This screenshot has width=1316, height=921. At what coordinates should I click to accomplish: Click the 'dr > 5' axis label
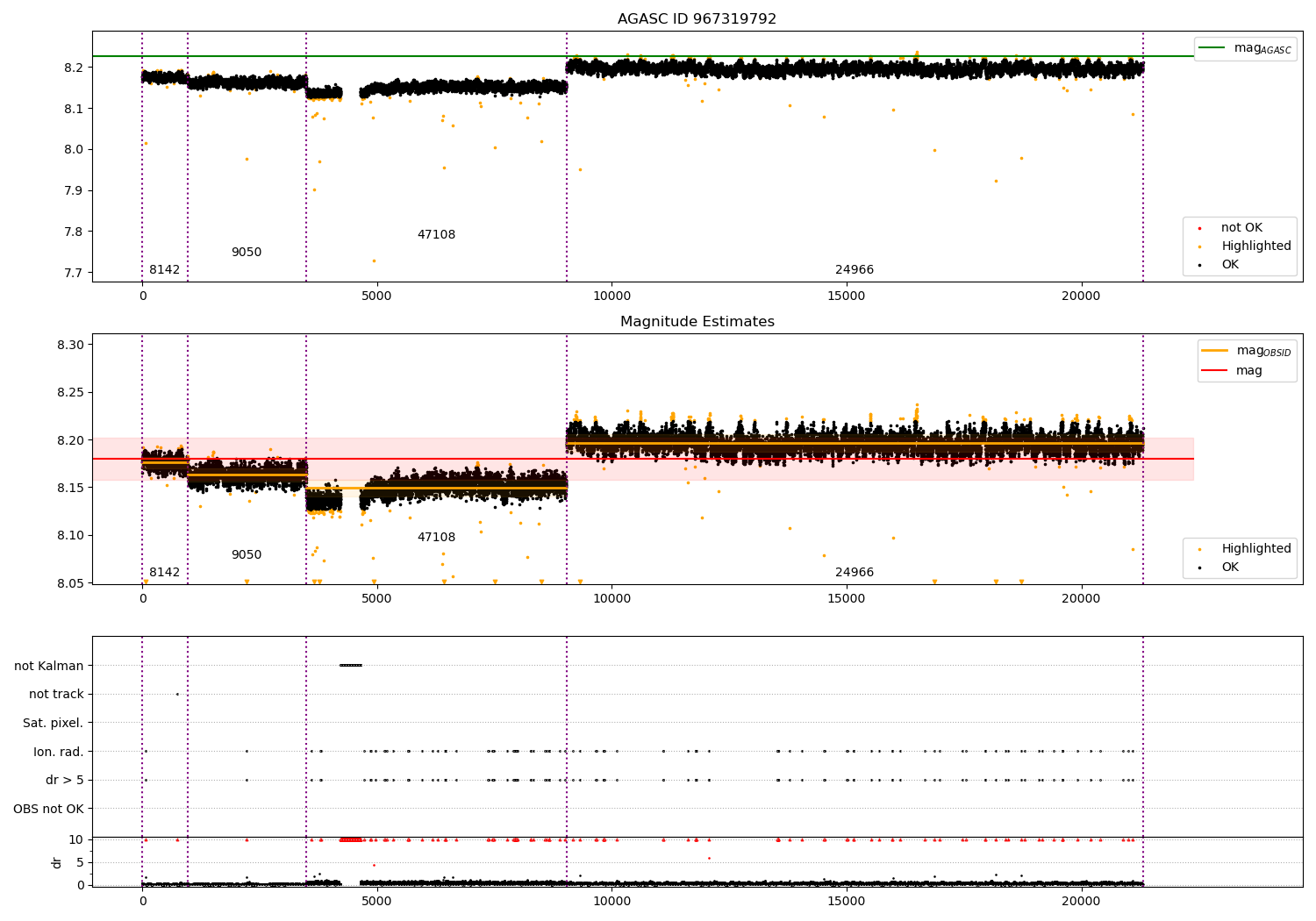(65, 781)
